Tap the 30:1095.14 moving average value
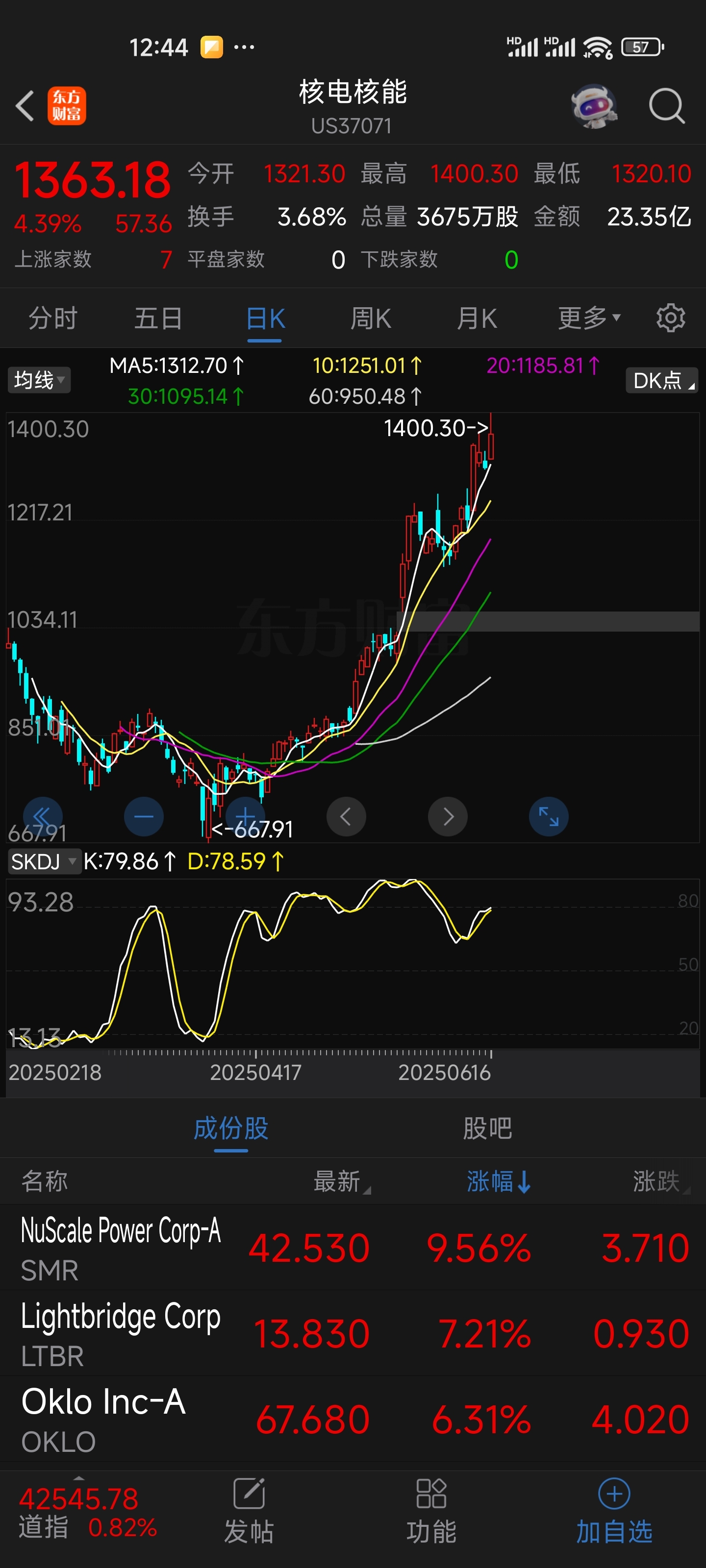Image resolution: width=706 pixels, height=1568 pixels. coord(186,396)
